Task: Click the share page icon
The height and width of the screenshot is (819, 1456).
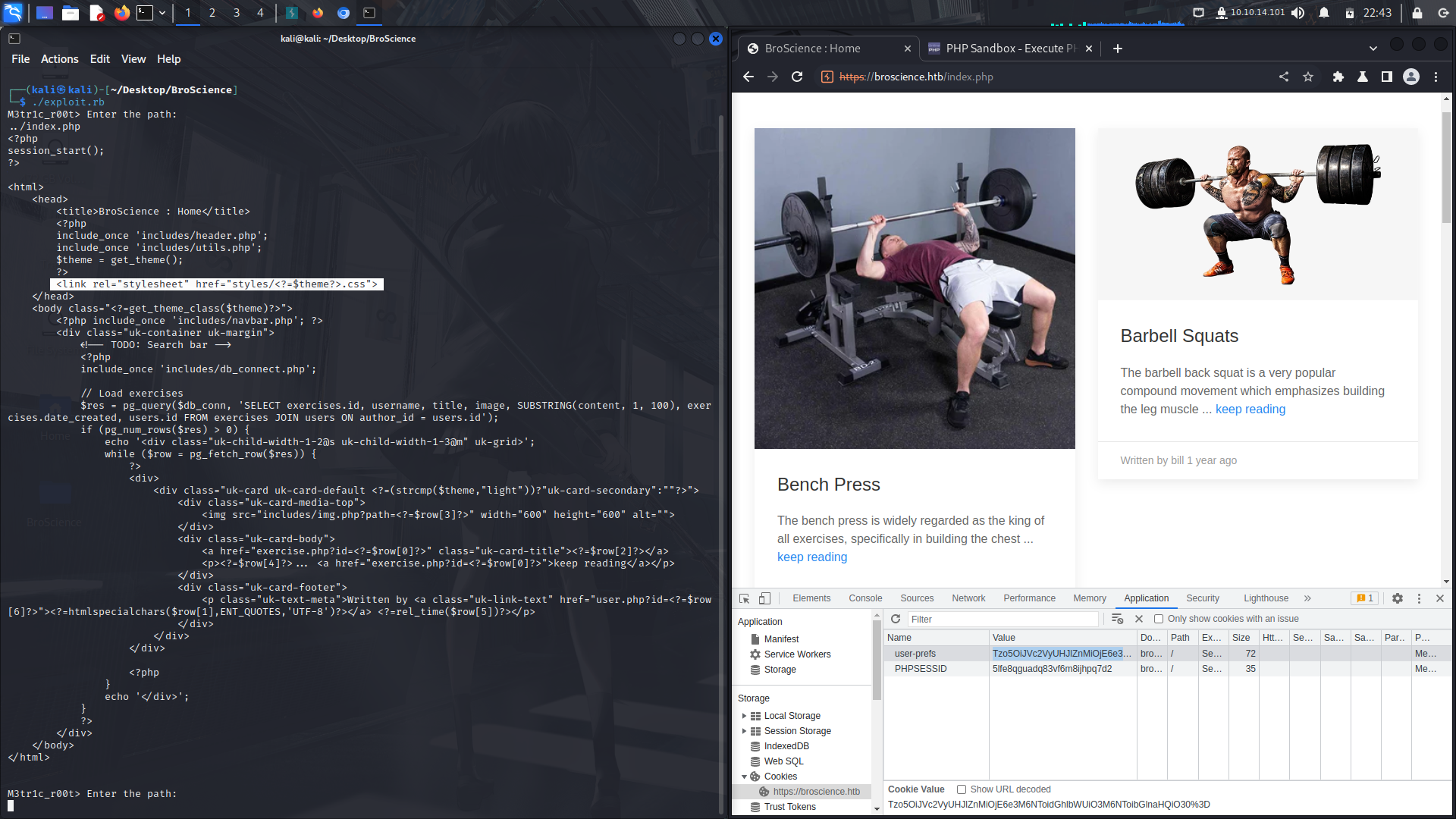Action: (1284, 77)
